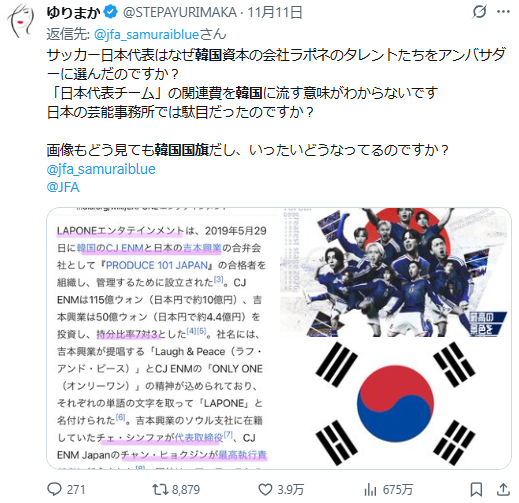Open the South Korean flag image
519x503 pixels.
tap(395, 404)
